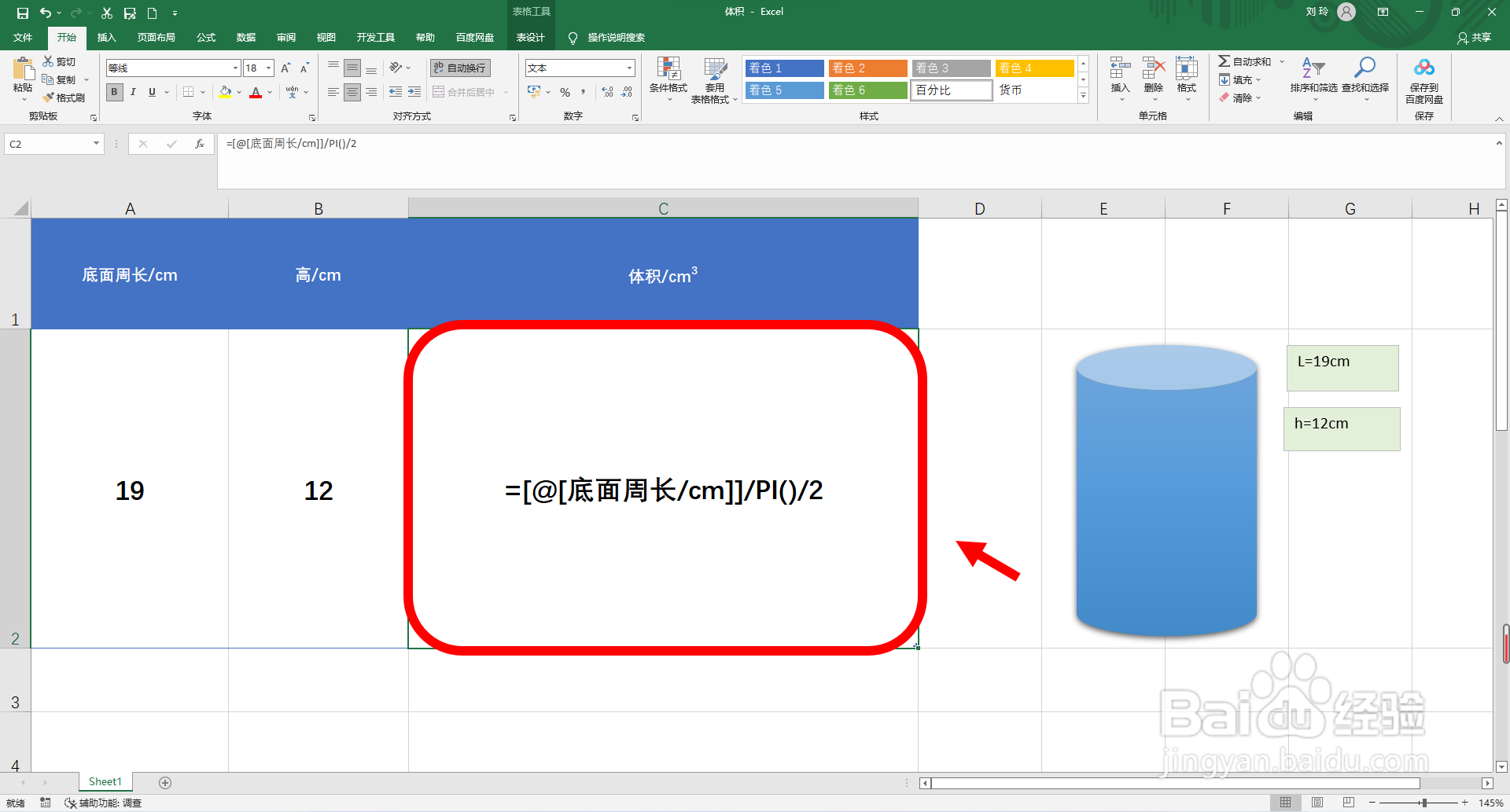Click the zoom slider handle in status bar
The width and height of the screenshot is (1510, 812).
[x=1424, y=803]
